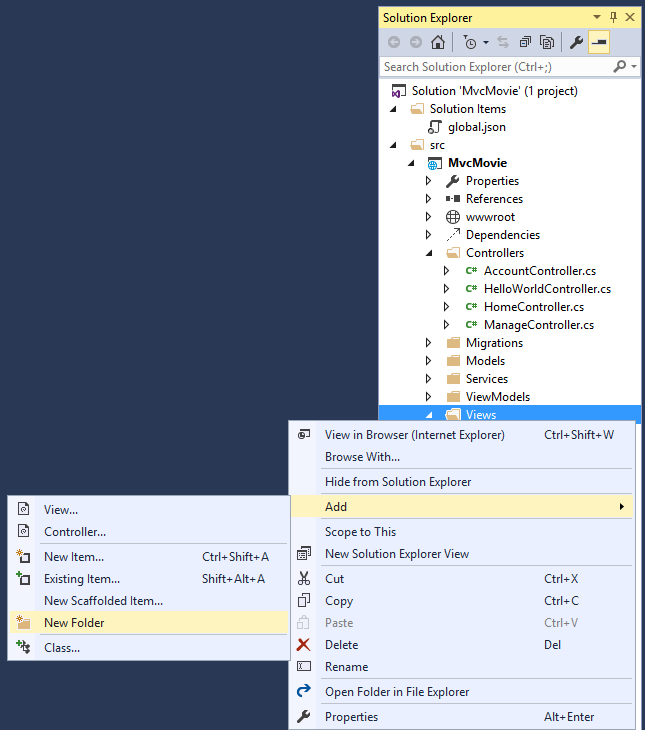Click Copy in the context menu
The width and height of the screenshot is (649, 733).
(x=463, y=603)
